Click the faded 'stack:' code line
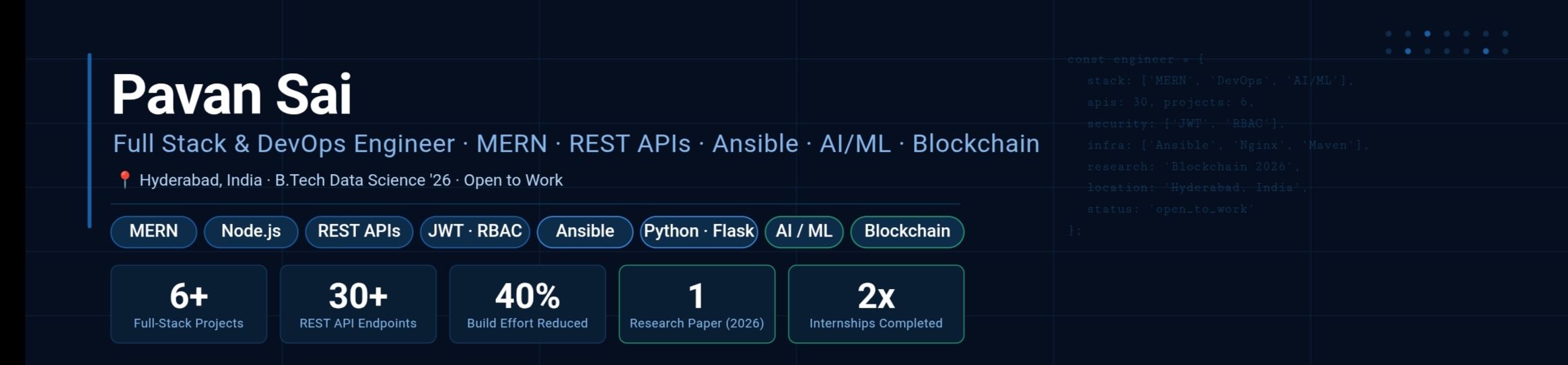 (1220, 81)
